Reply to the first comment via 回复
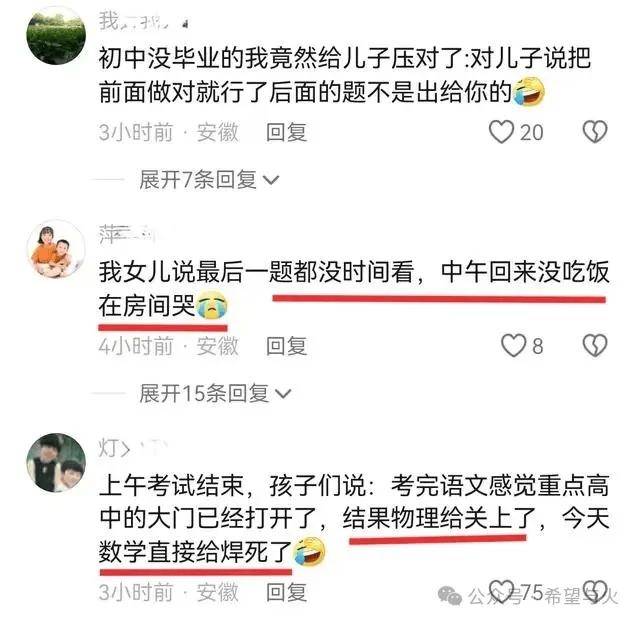Viewport: 640px width, 623px height. tap(286, 132)
